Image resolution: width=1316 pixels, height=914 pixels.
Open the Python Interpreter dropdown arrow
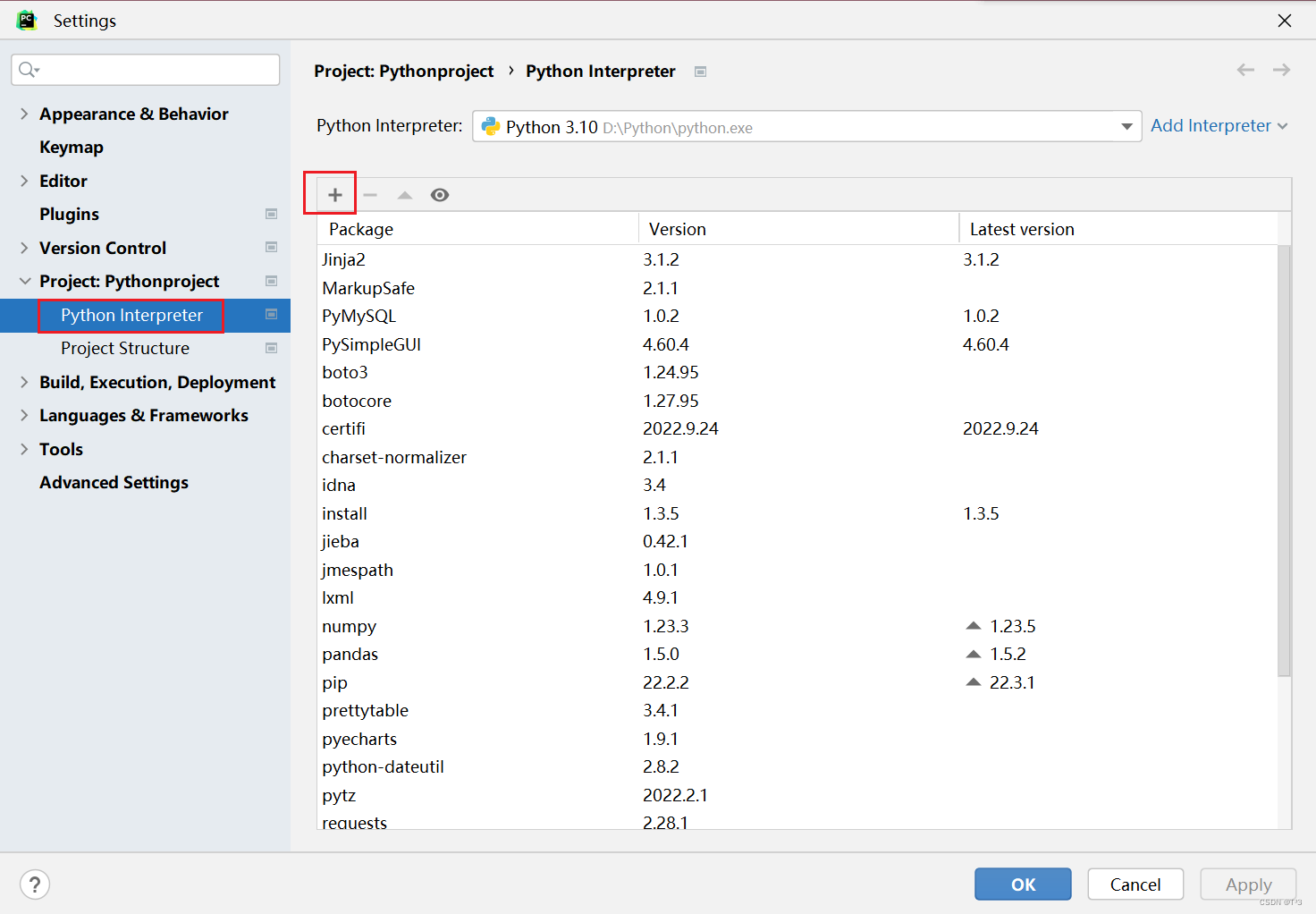point(1126,127)
